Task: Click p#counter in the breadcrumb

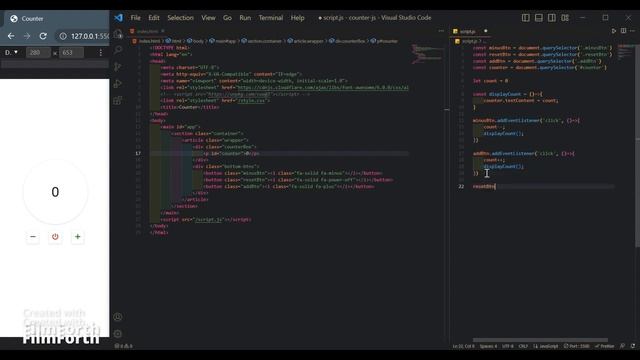Action: click(384, 41)
